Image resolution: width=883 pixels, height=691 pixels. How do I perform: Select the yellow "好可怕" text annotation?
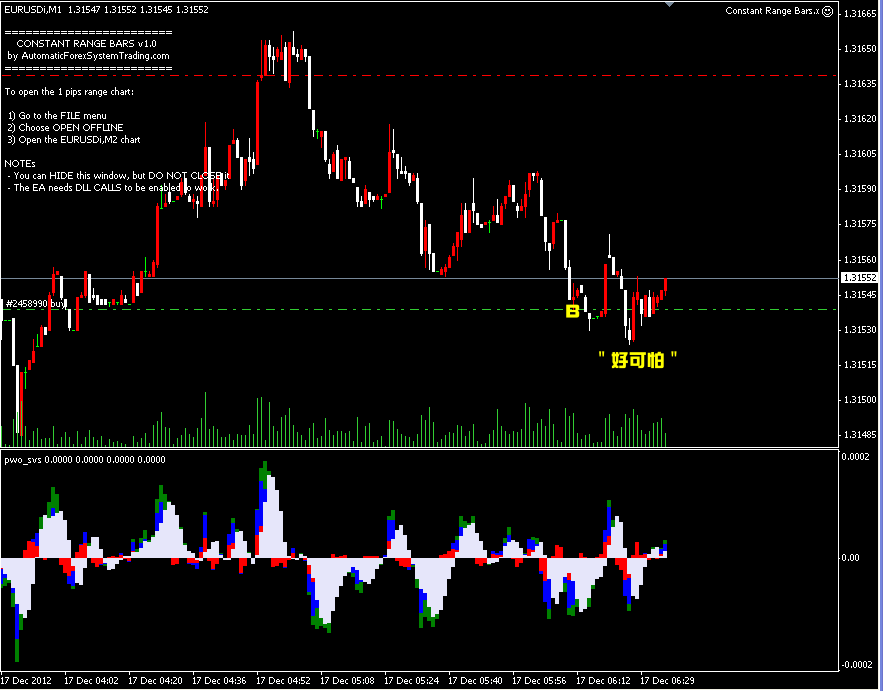(x=637, y=360)
